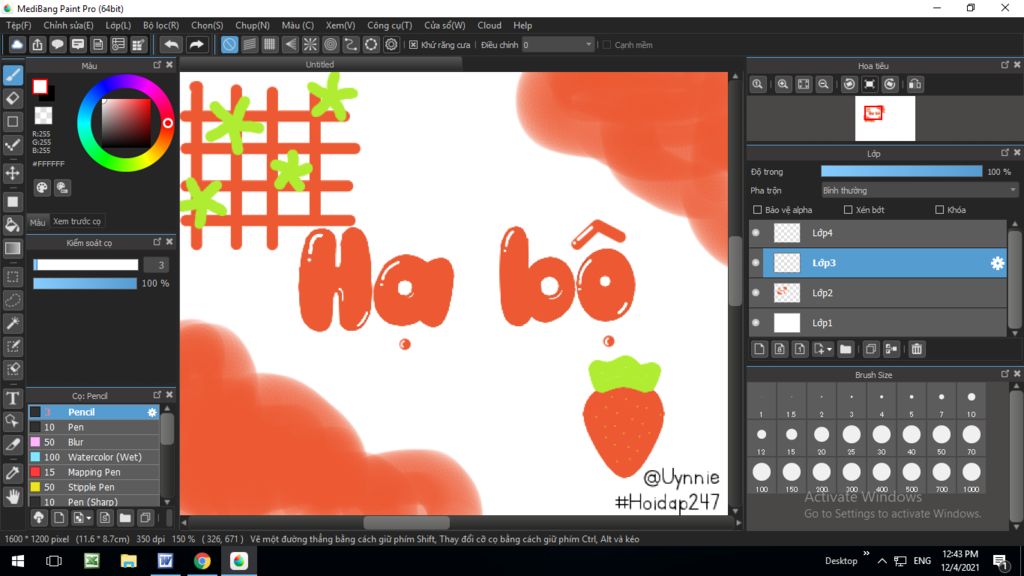Viewport: 1024px width, 576px height.
Task: Add a new layer folder
Action: point(845,349)
